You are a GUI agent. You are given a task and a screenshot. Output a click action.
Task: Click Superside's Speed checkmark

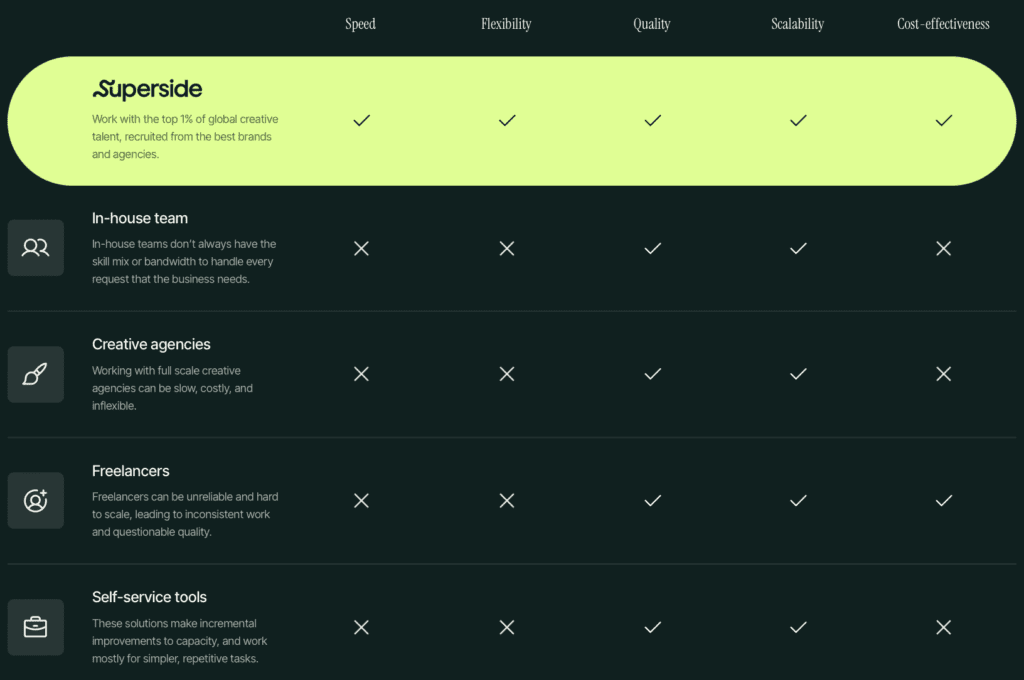(361, 120)
